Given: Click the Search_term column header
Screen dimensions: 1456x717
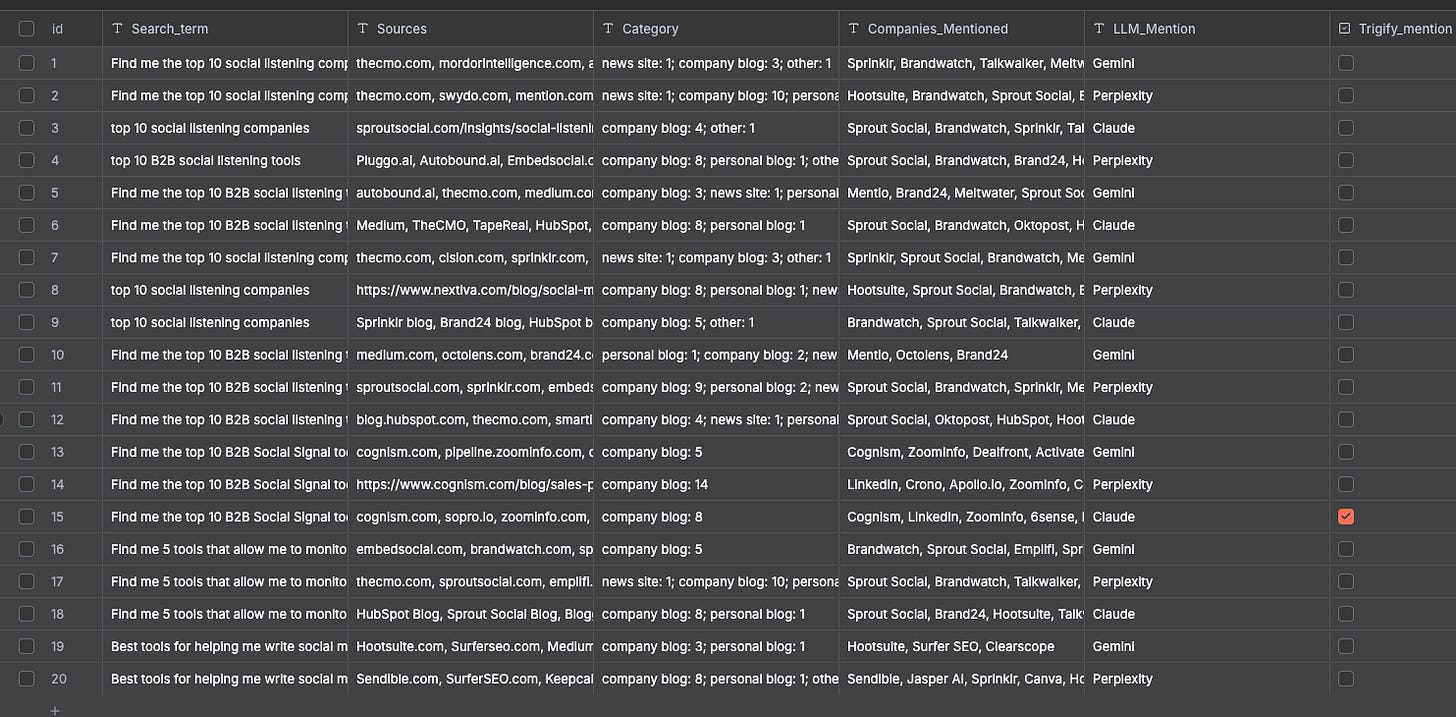Looking at the screenshot, I should pos(225,29).
